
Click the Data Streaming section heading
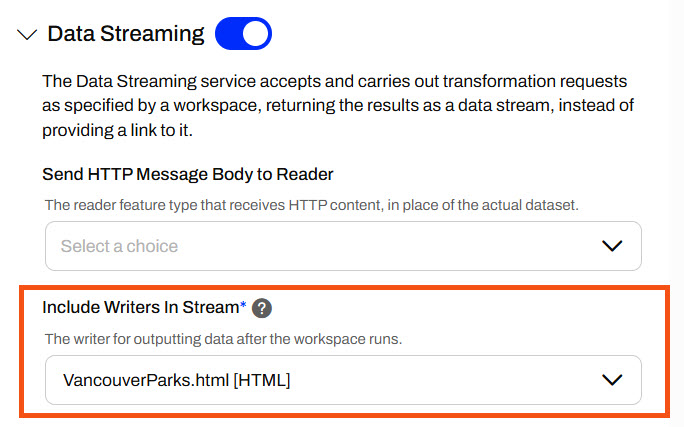tap(126, 34)
